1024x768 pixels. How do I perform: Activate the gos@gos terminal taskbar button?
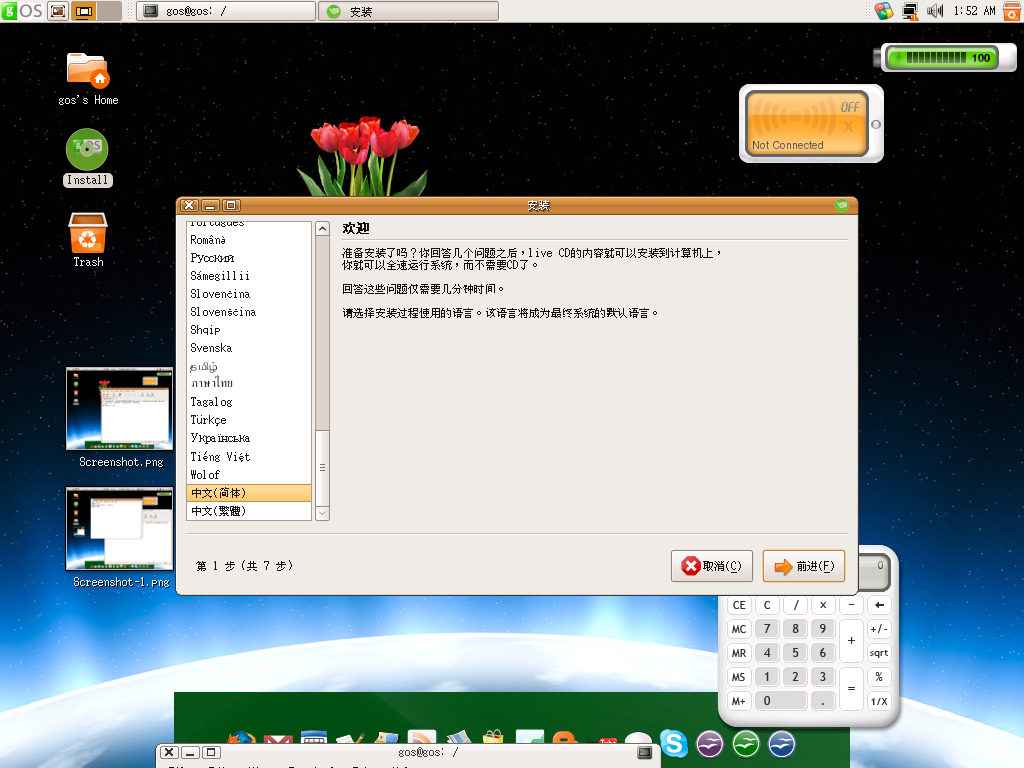(226, 11)
